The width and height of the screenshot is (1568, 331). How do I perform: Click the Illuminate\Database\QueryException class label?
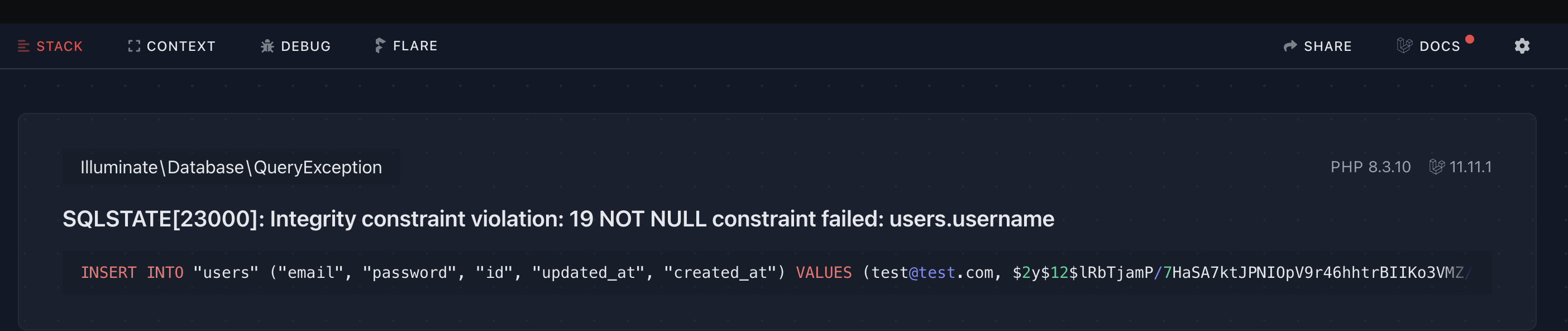coord(231,167)
